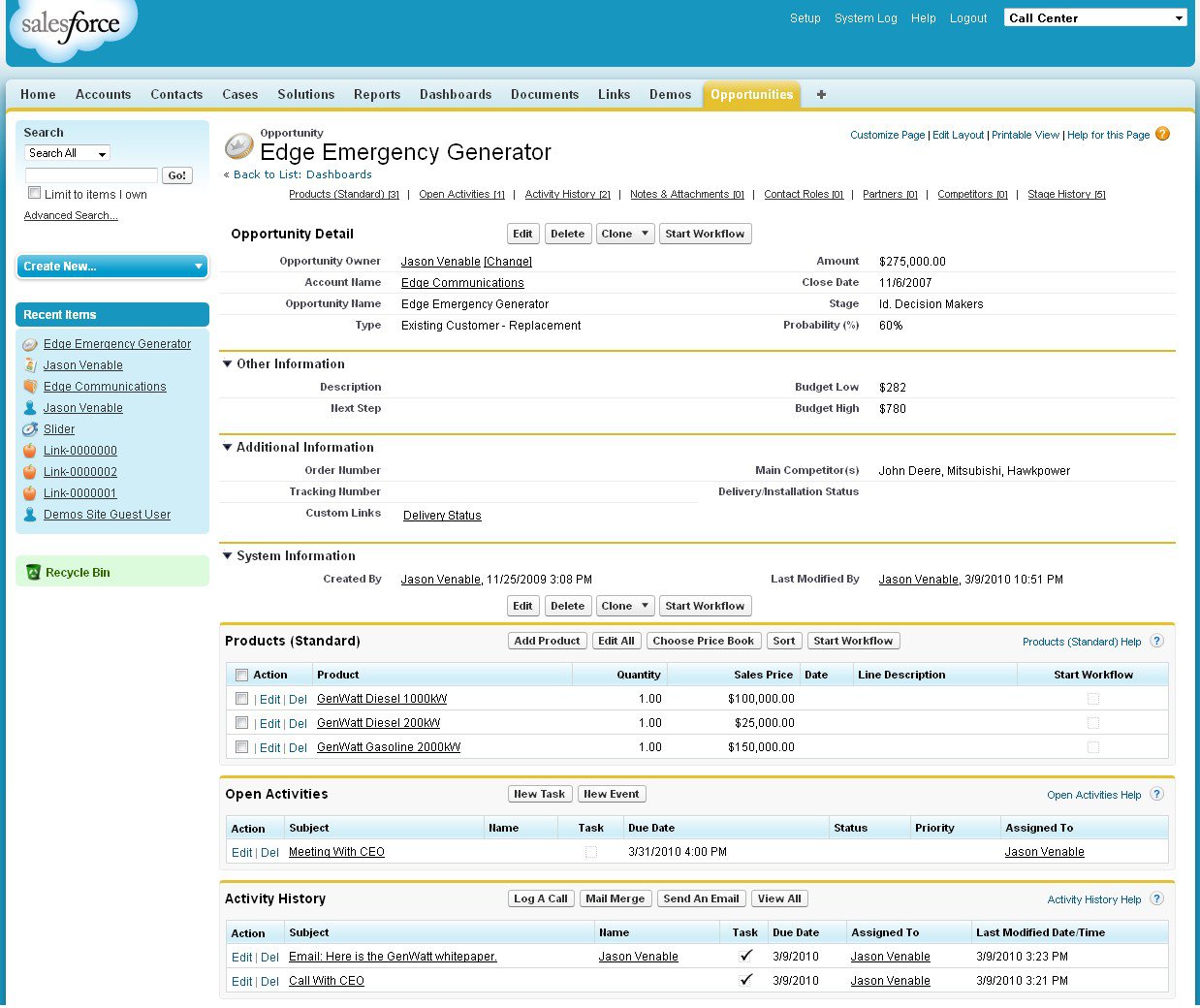Click the apple icon beside Link-0000000
Screen dimensions: 1200x1008
[30, 451]
